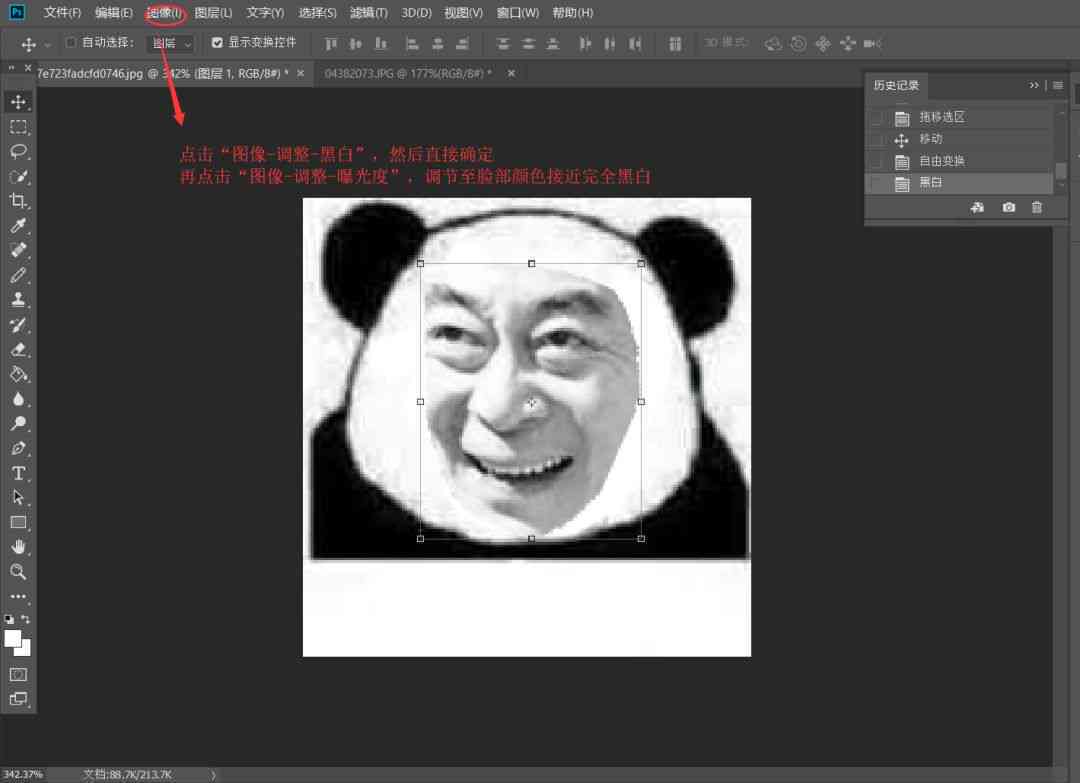Reset default foreground and background colors
Screen dimensions: 1080x783
[x=9, y=619]
